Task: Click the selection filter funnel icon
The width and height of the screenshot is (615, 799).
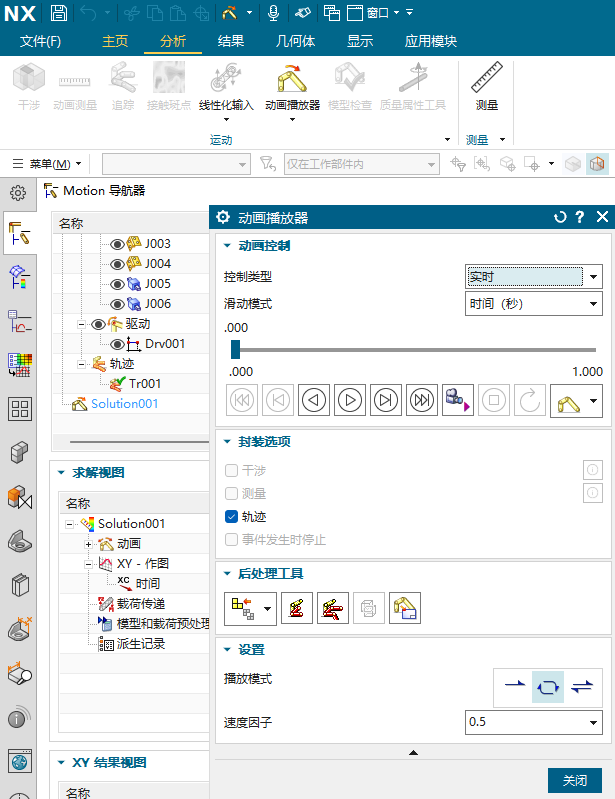Action: tap(268, 164)
